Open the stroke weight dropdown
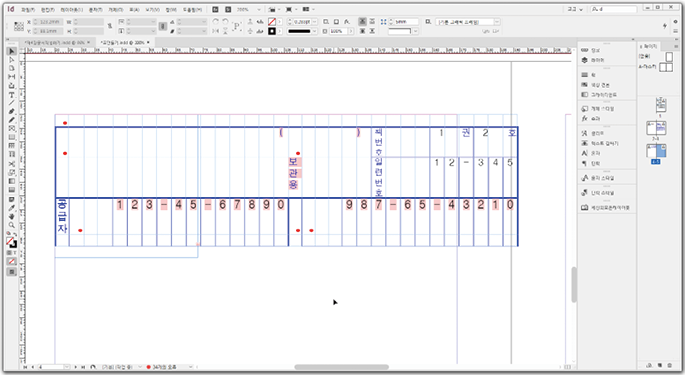This screenshot has width=685, height=375. [314, 21]
